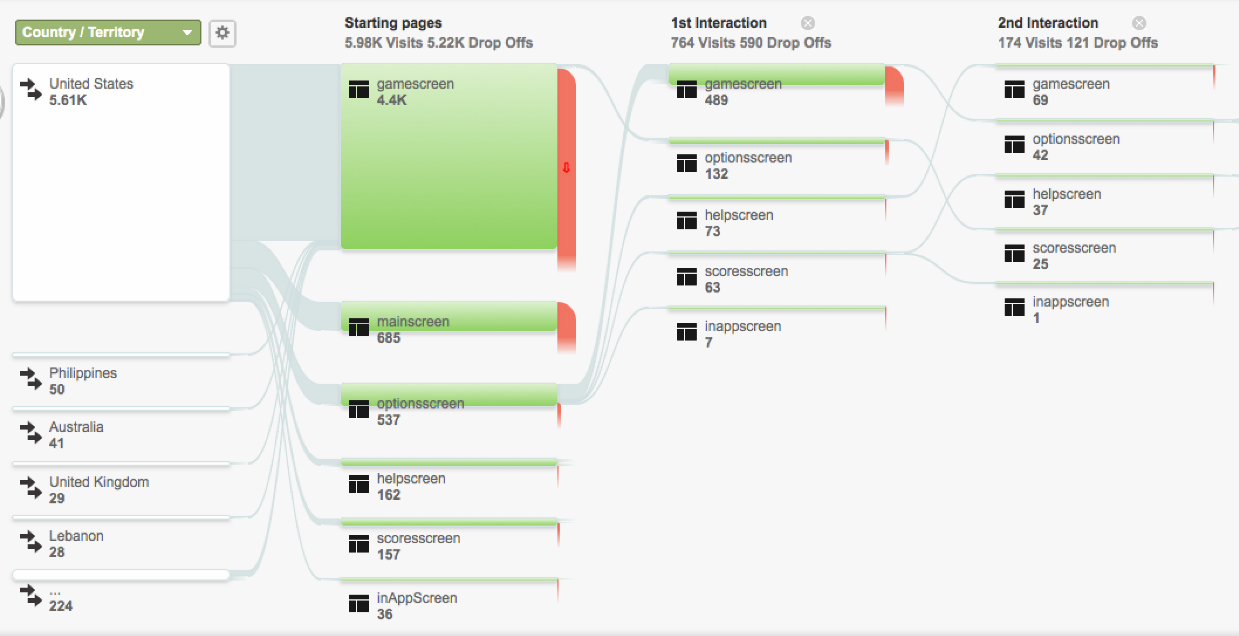Open the Country / Territory dimension dropdown
1239x636 pixels.
tap(108, 33)
